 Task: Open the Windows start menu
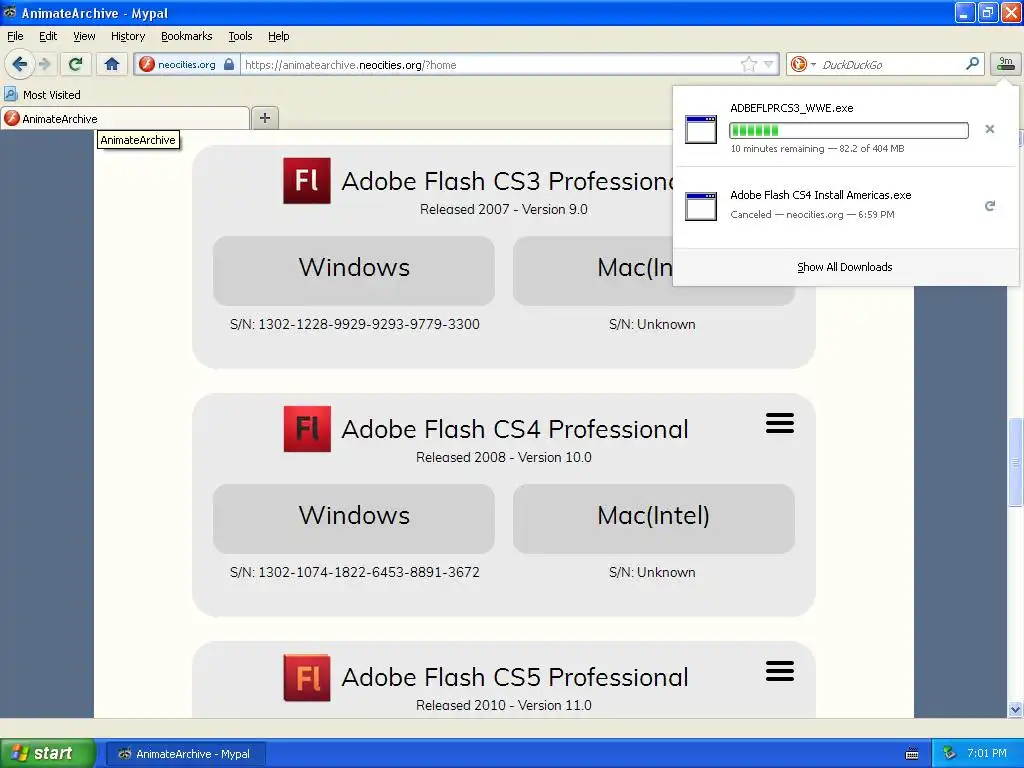click(48, 753)
